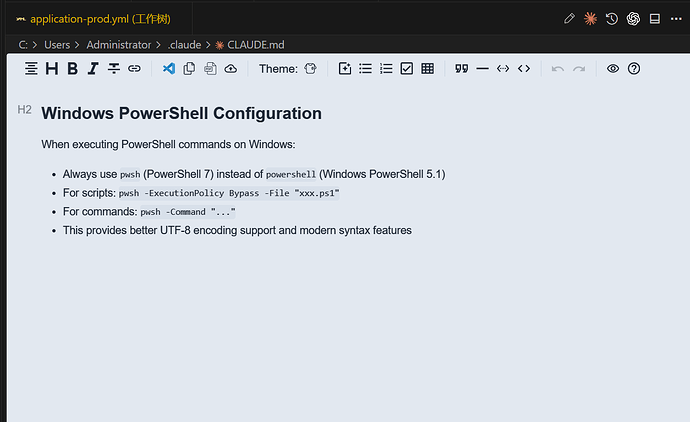Click the H2 heading level marker
Viewport: 690px width, 422px height.
[x=25, y=110]
